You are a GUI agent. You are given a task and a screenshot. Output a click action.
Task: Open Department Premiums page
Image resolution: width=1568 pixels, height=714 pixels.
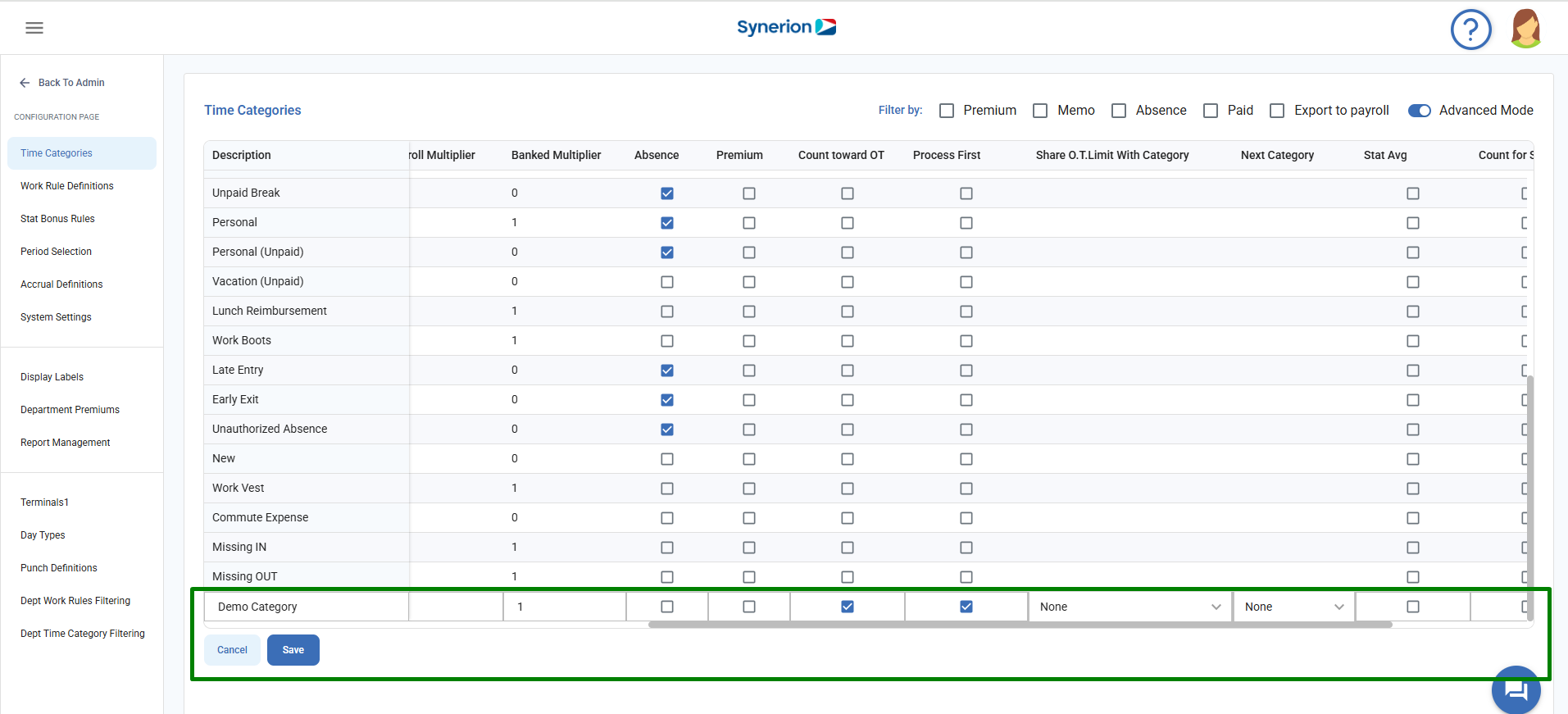coord(70,410)
